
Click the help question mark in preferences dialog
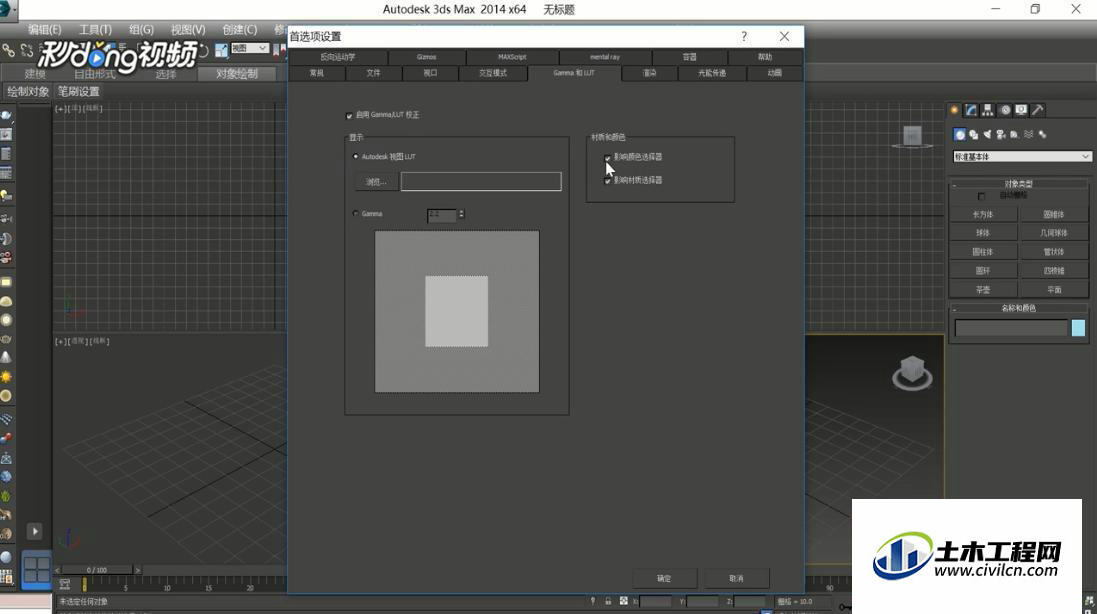744,36
